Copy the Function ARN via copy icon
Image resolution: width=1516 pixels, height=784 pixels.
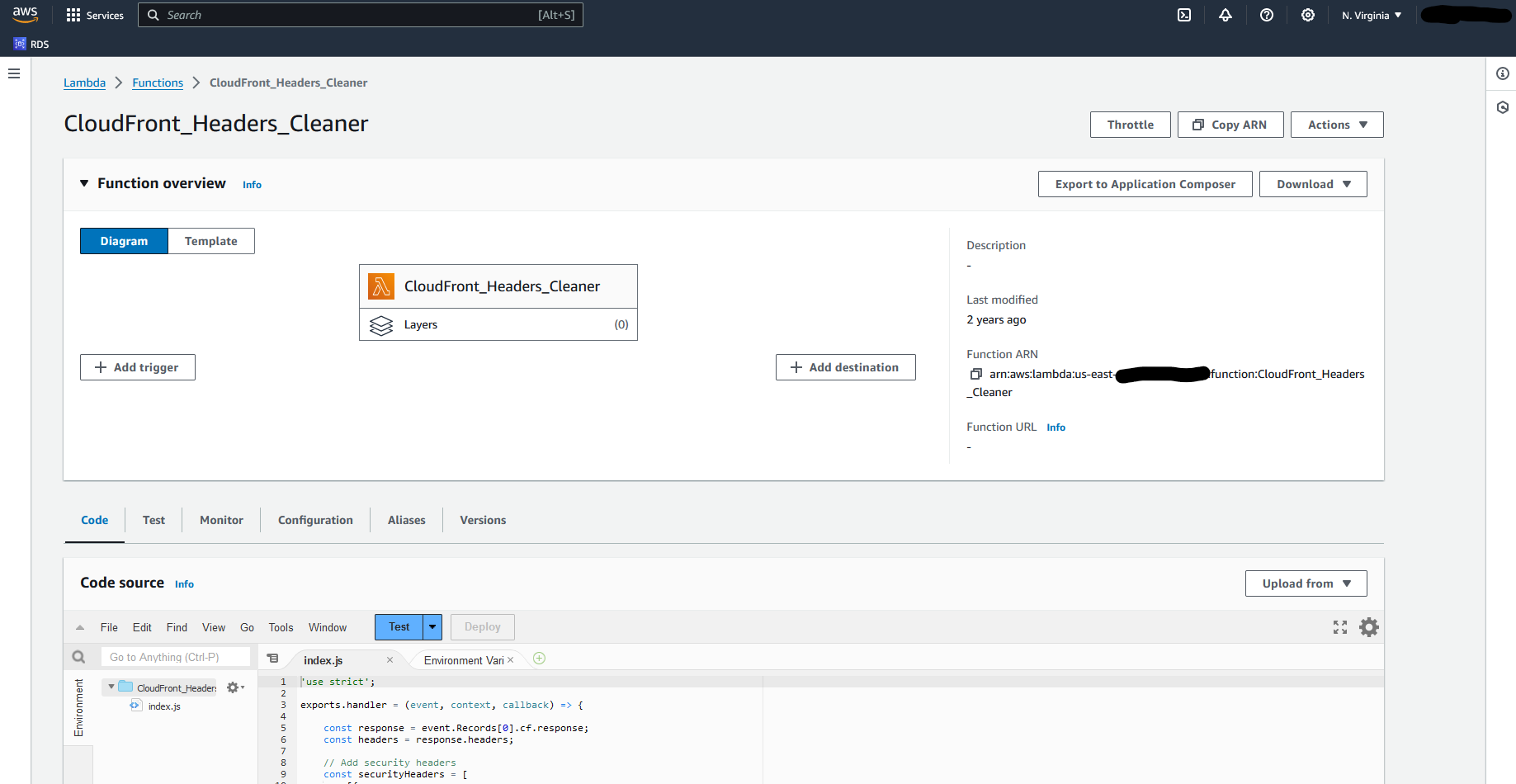coord(975,374)
